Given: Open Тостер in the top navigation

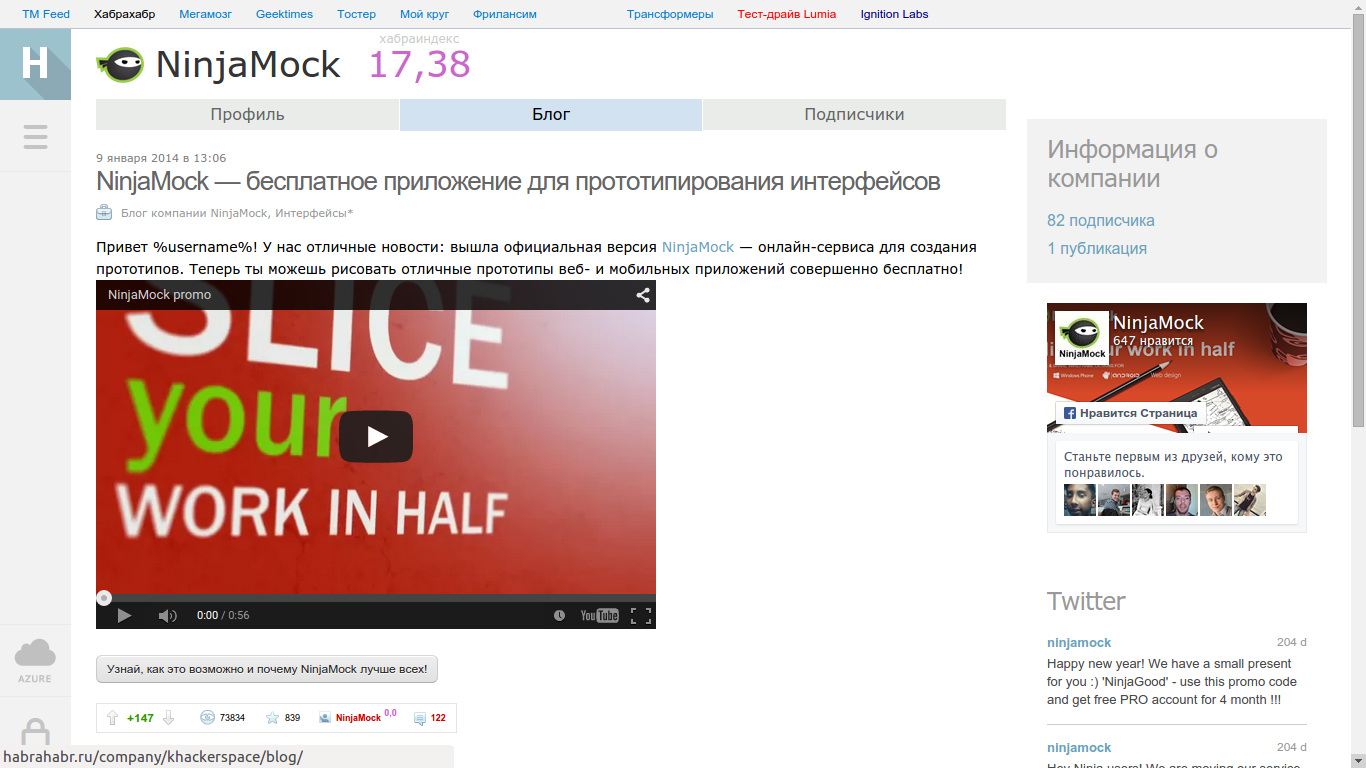Looking at the screenshot, I should point(357,15).
